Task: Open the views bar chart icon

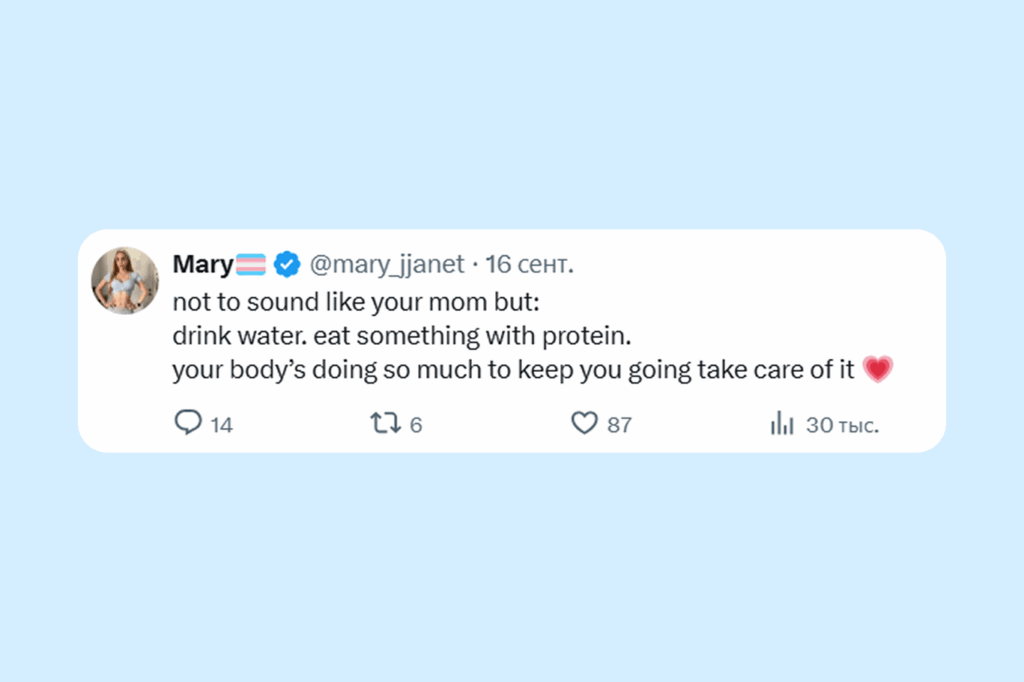Action: 782,424
